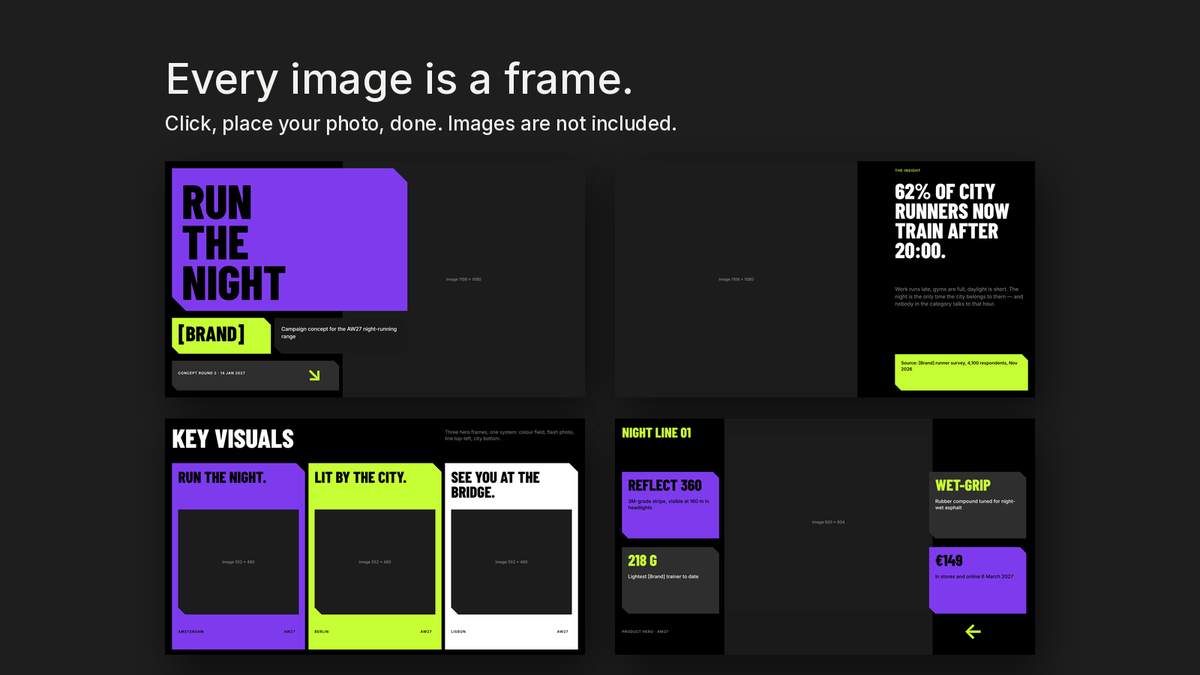Click the Three hero frames description text

(x=510, y=435)
